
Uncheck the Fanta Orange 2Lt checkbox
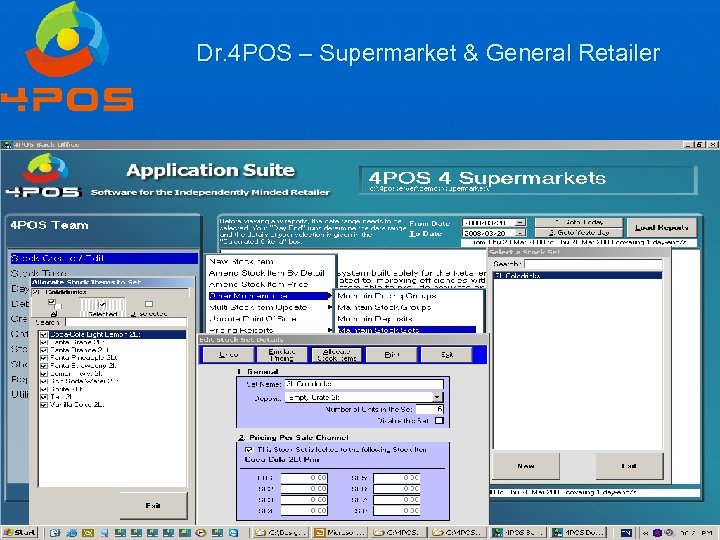coord(44,350)
